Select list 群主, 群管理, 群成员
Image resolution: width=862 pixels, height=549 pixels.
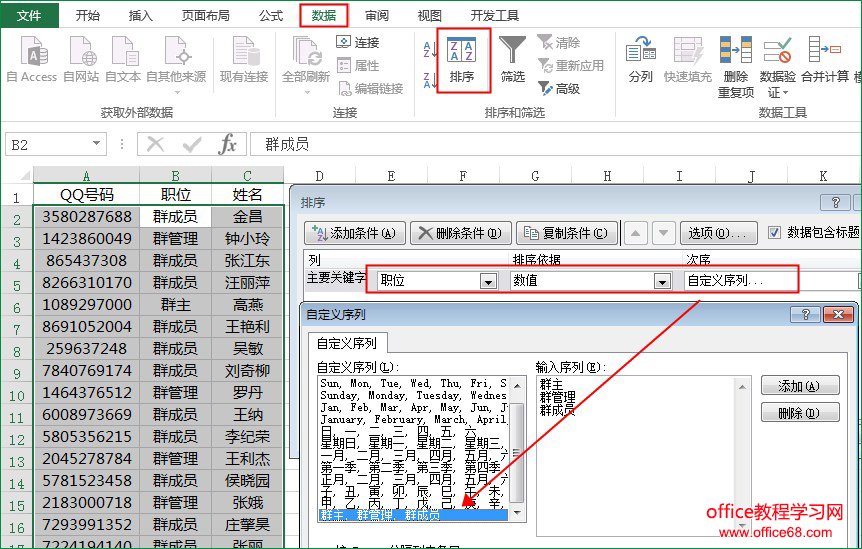click(x=413, y=515)
